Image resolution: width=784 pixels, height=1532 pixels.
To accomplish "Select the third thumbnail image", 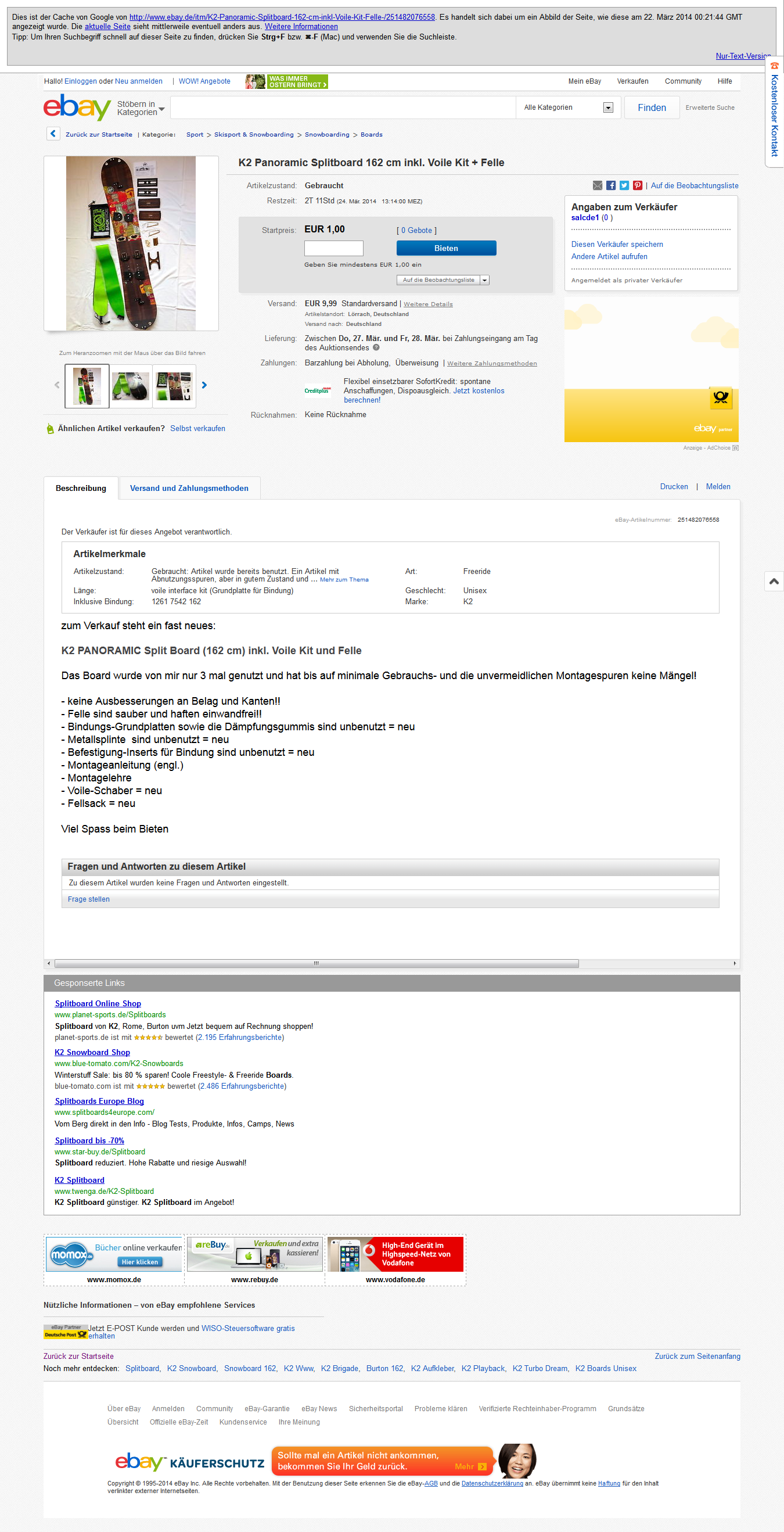I will pos(174,386).
